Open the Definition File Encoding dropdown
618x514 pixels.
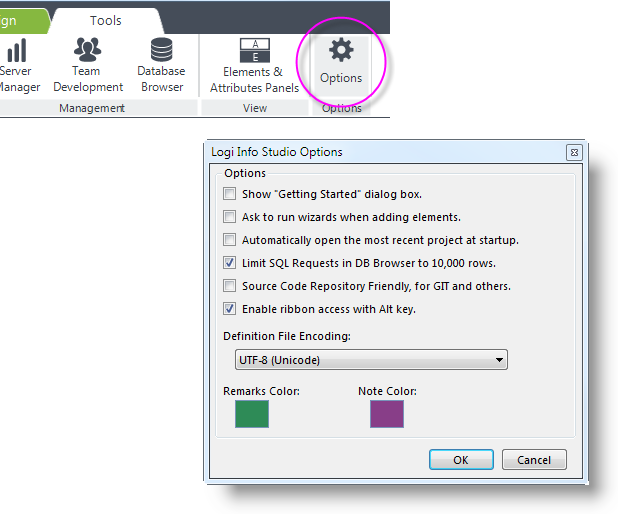coord(371,359)
